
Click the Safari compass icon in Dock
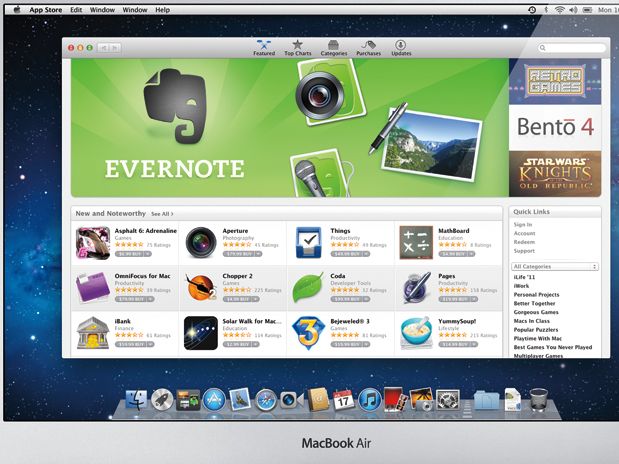coord(265,400)
